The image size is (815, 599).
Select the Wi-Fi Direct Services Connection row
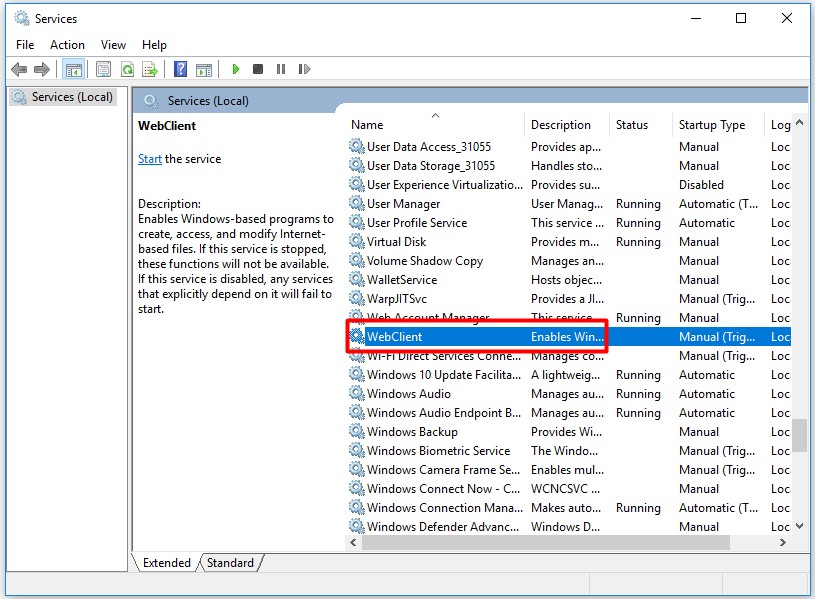point(569,357)
